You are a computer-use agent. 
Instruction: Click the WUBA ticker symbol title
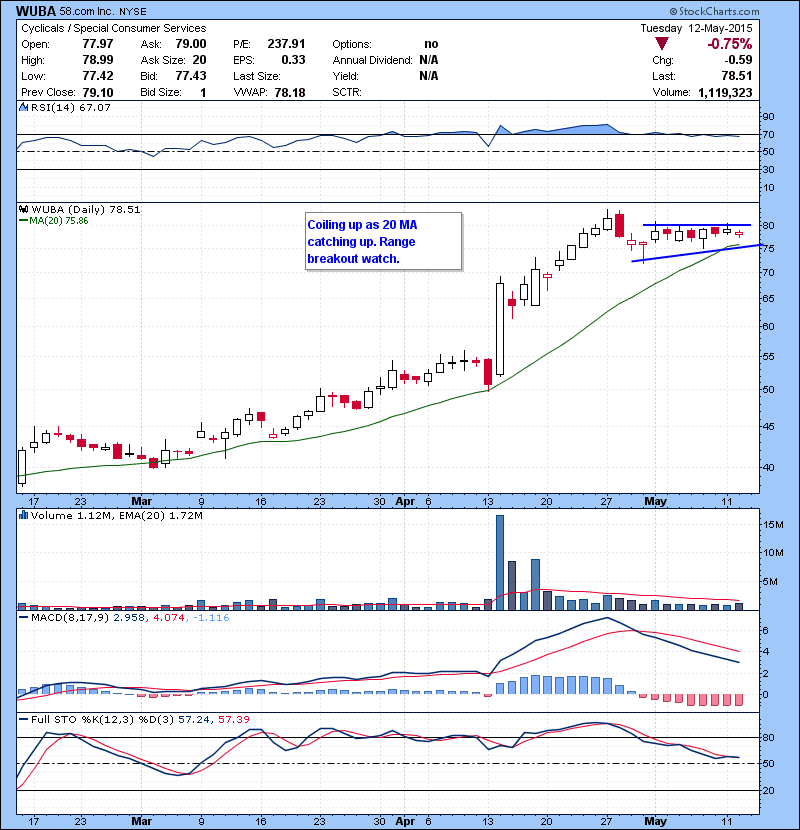point(36,11)
